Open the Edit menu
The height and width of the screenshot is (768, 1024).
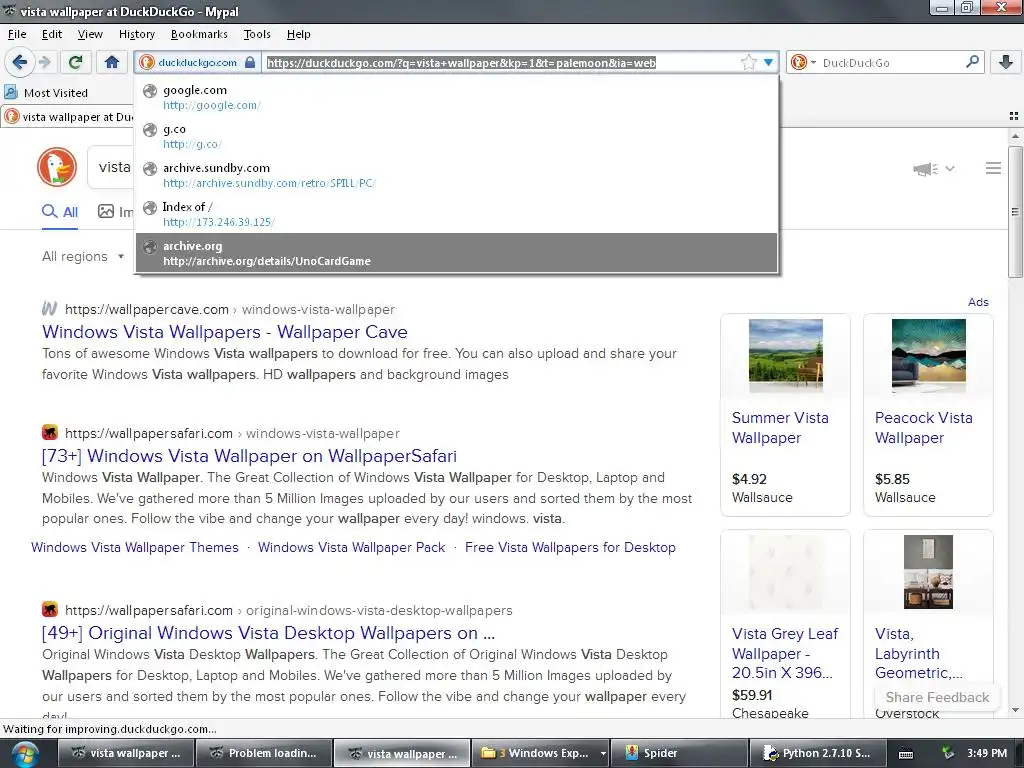52,34
